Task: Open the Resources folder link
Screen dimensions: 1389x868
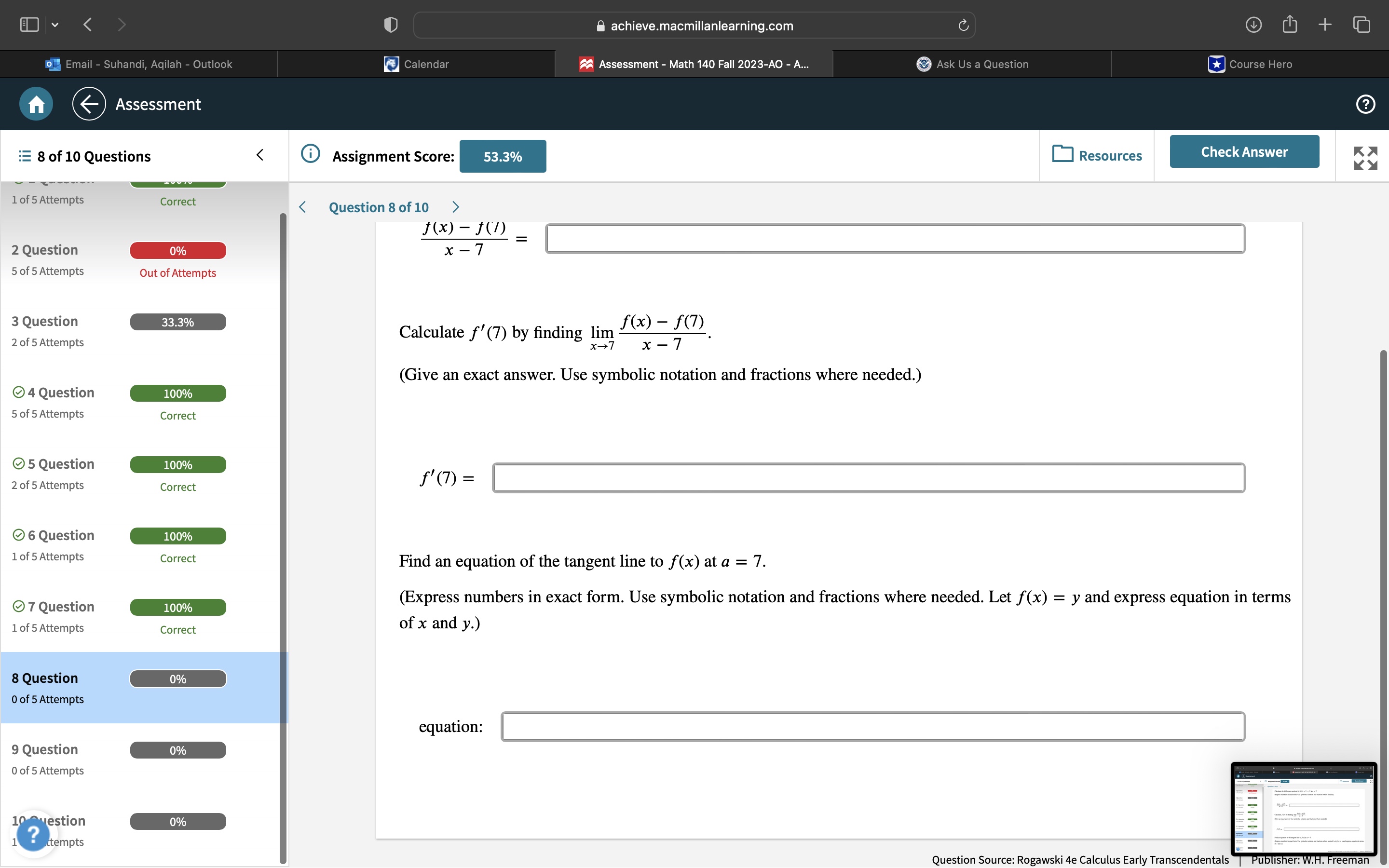Action: pos(1097,156)
